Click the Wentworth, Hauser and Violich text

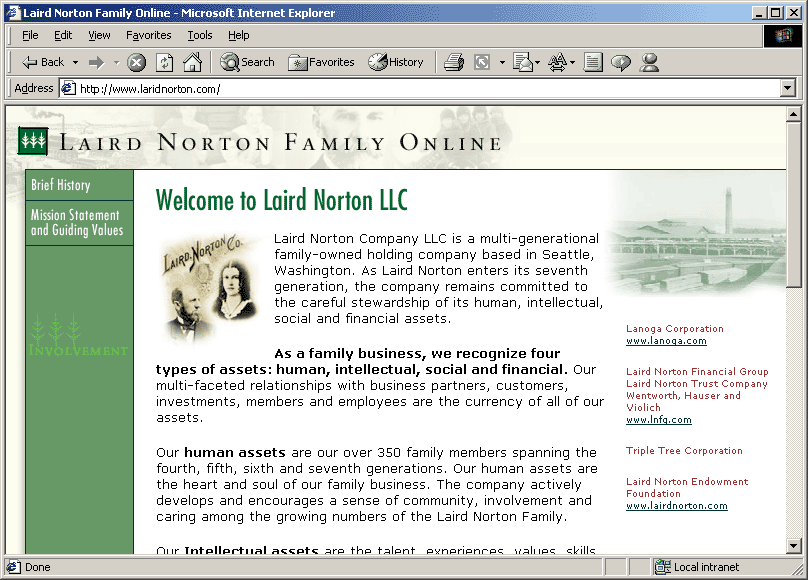pos(683,402)
